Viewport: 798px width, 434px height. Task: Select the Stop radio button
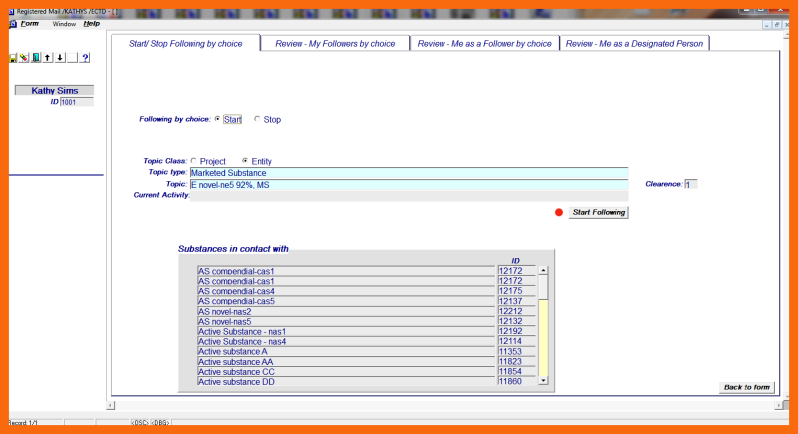(x=257, y=119)
